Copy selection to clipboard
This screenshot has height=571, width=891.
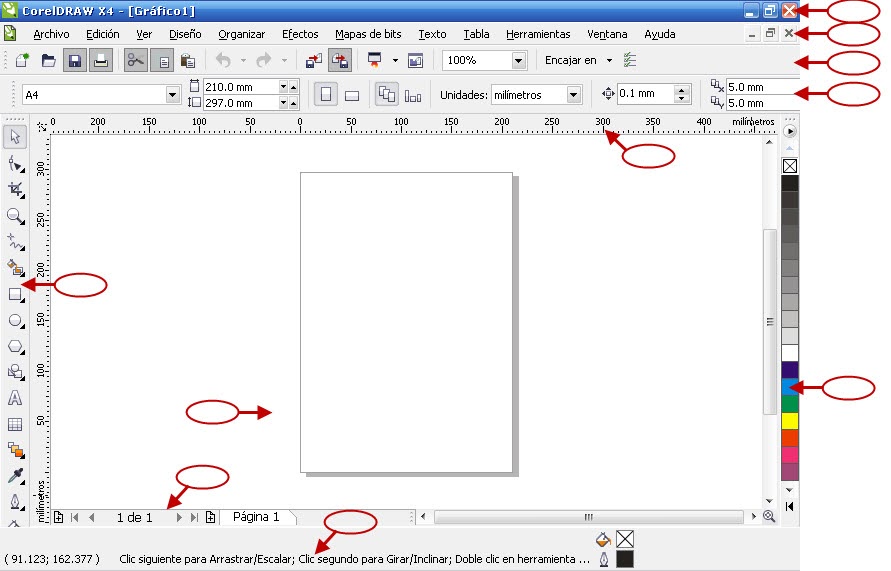pyautogui.click(x=163, y=60)
